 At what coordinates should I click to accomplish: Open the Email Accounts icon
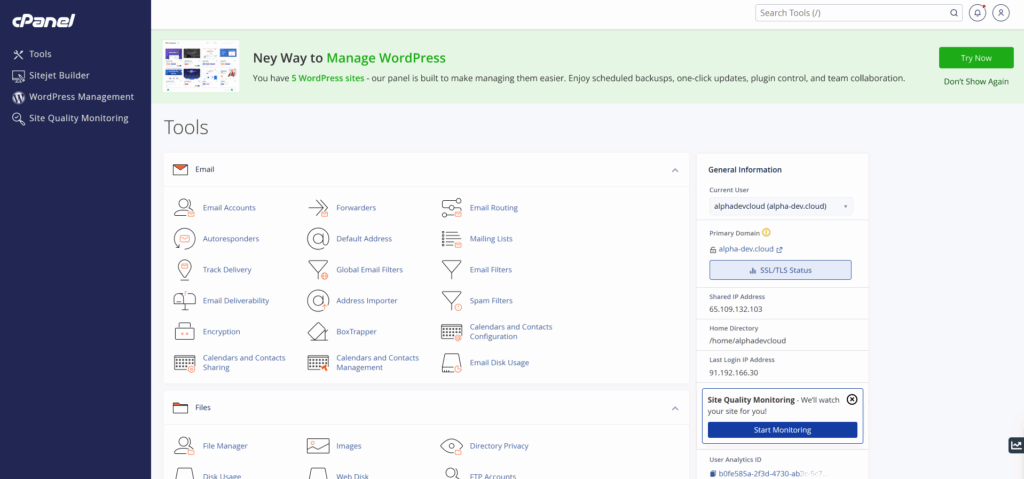[x=184, y=208]
